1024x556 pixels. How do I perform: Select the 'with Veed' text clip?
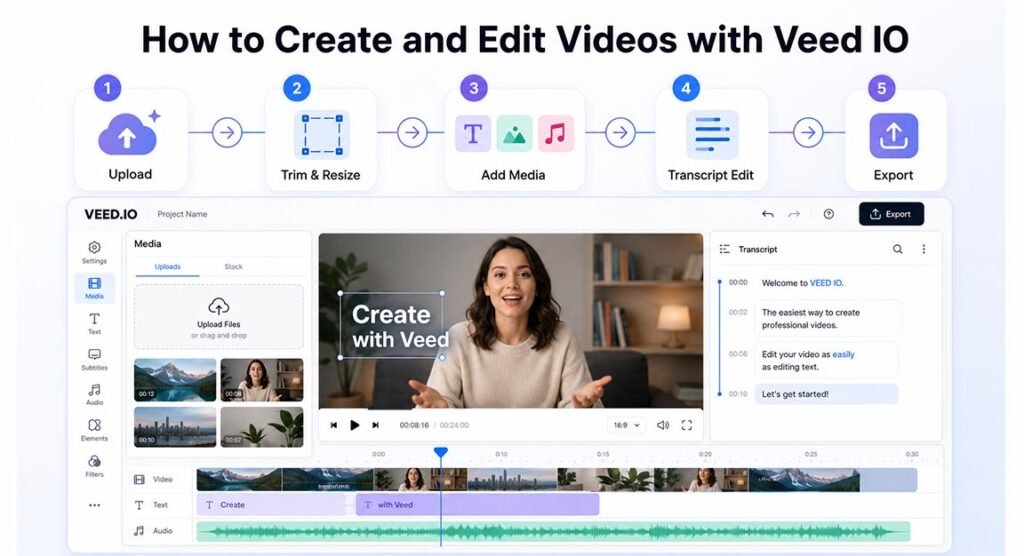click(x=477, y=505)
